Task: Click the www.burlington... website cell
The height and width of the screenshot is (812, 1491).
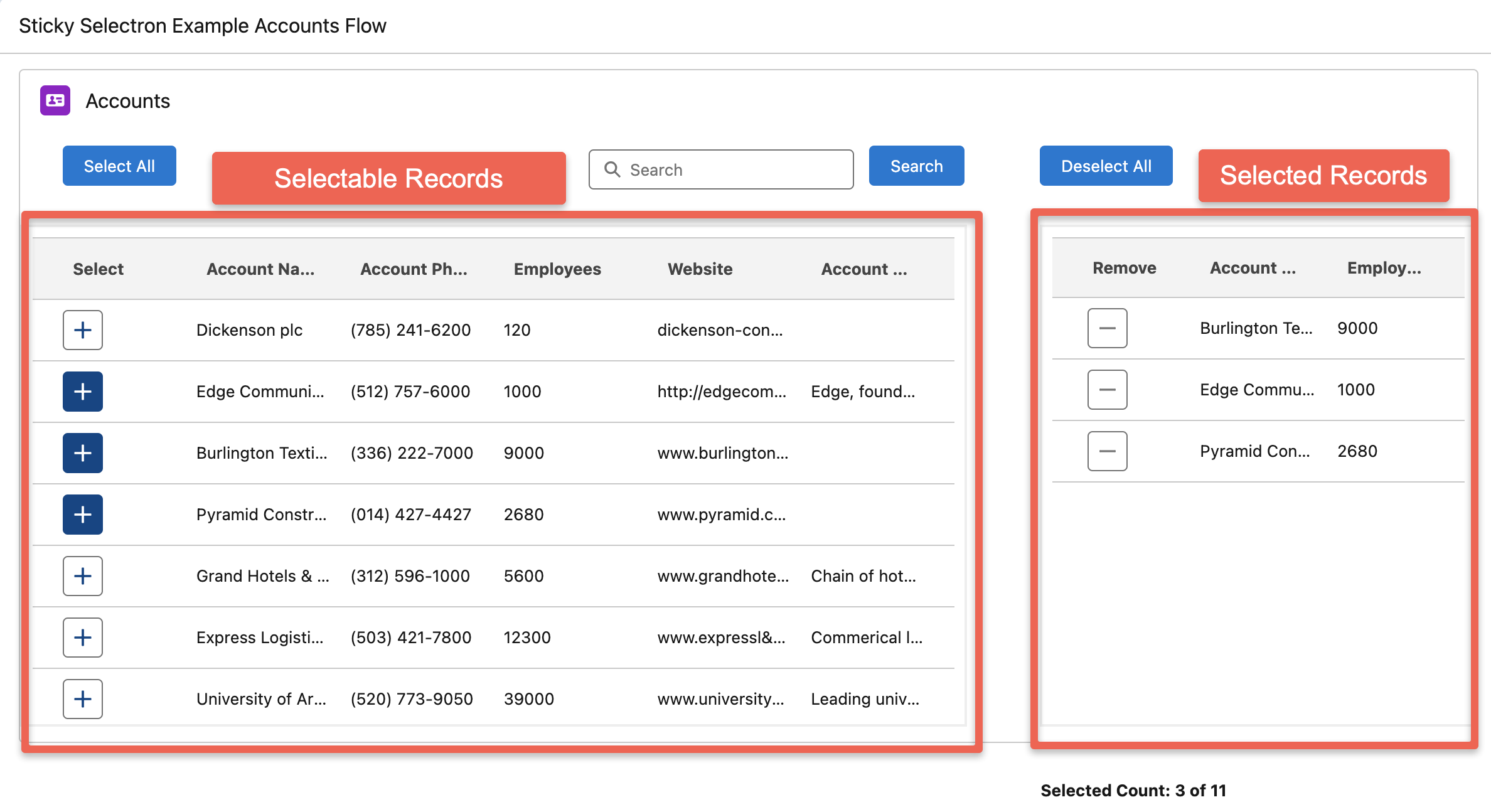Action: (723, 453)
